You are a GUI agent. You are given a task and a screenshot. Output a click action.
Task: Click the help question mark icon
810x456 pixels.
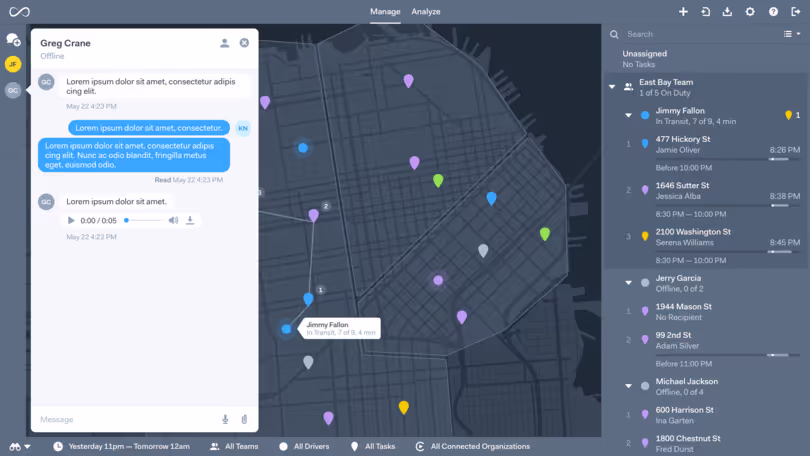click(773, 12)
